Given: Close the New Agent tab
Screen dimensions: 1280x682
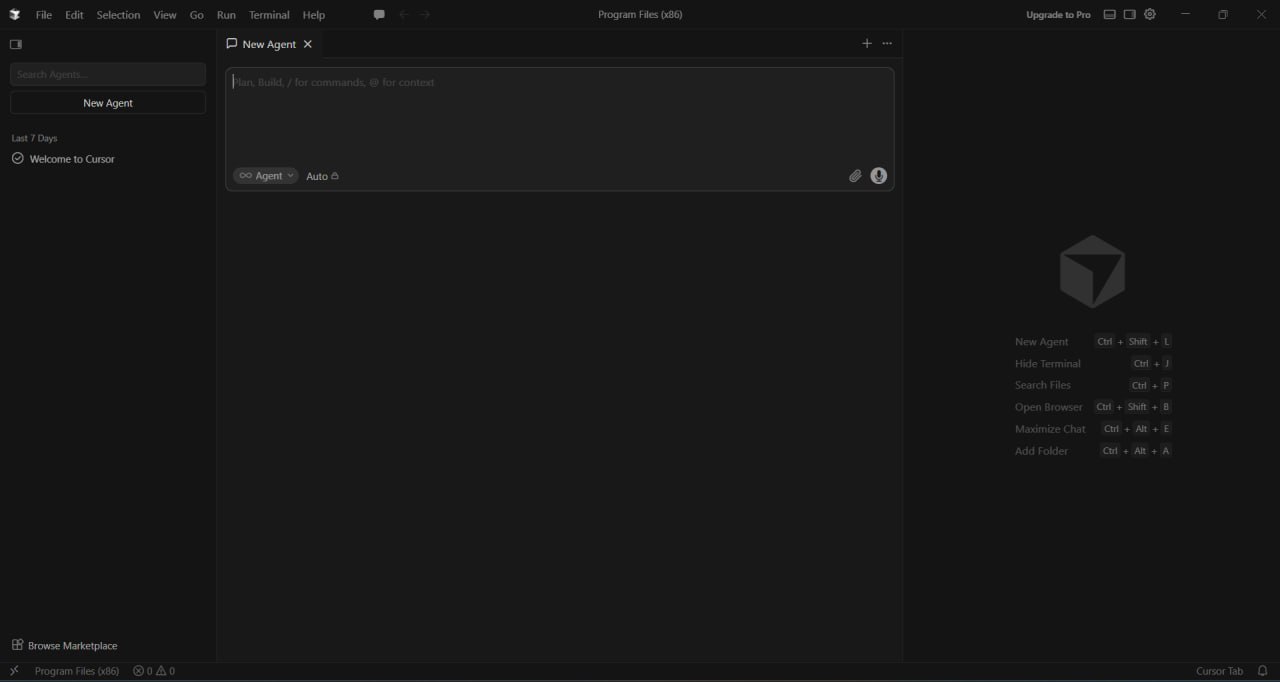Looking at the screenshot, I should (x=308, y=44).
